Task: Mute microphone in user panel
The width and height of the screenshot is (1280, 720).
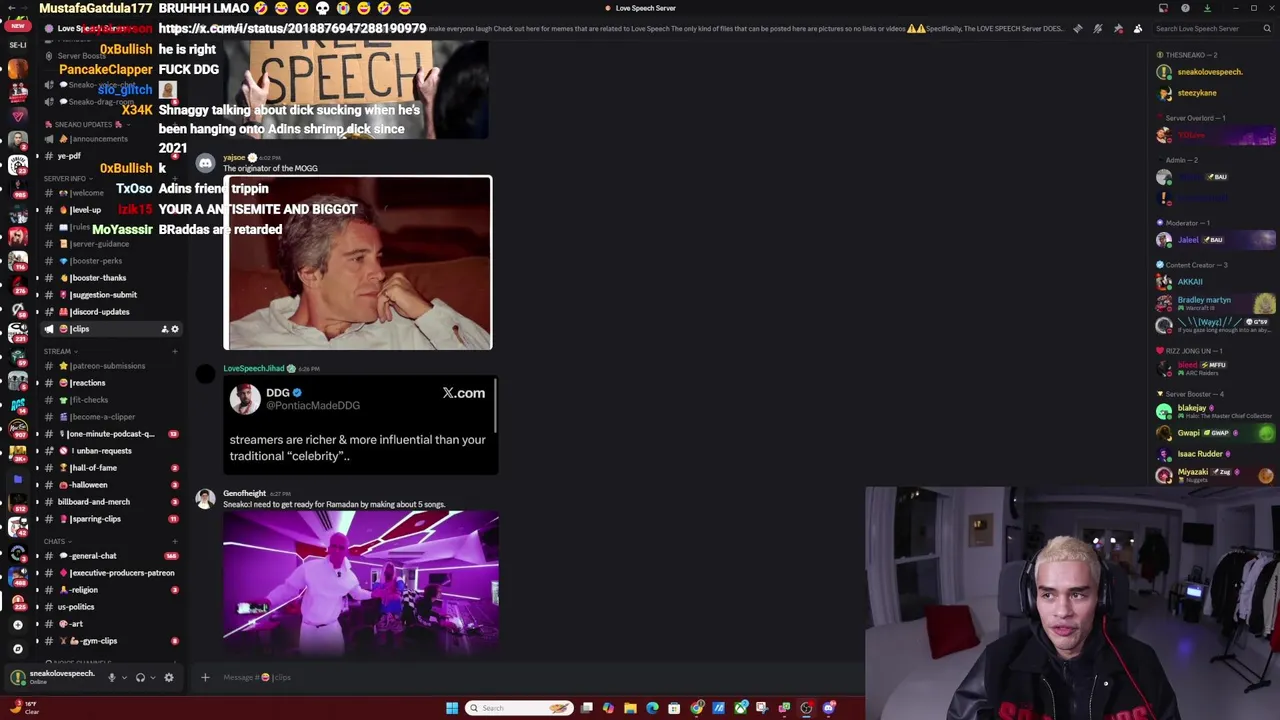Action: [111, 677]
